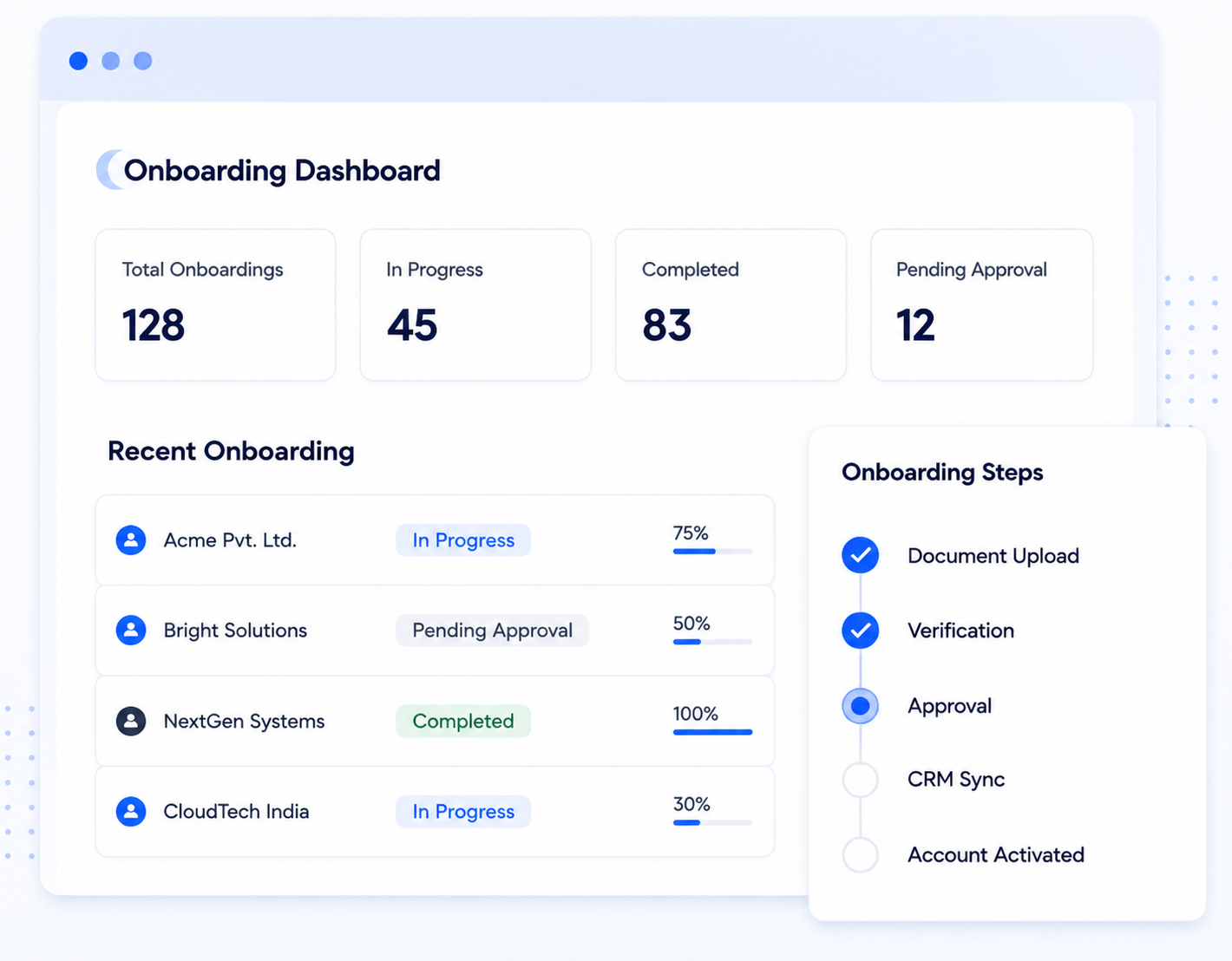
Task: Click the 128 total onboardings value
Action: click(153, 325)
